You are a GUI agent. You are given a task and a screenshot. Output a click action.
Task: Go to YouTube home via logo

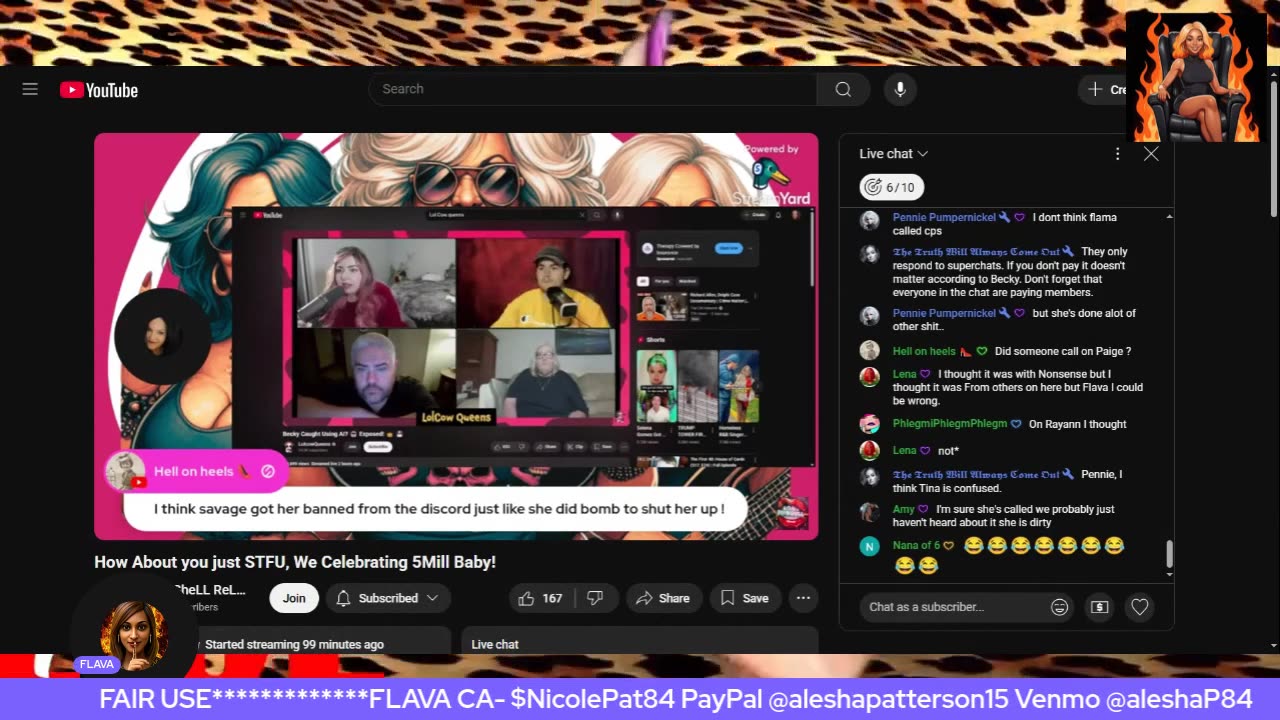click(99, 90)
